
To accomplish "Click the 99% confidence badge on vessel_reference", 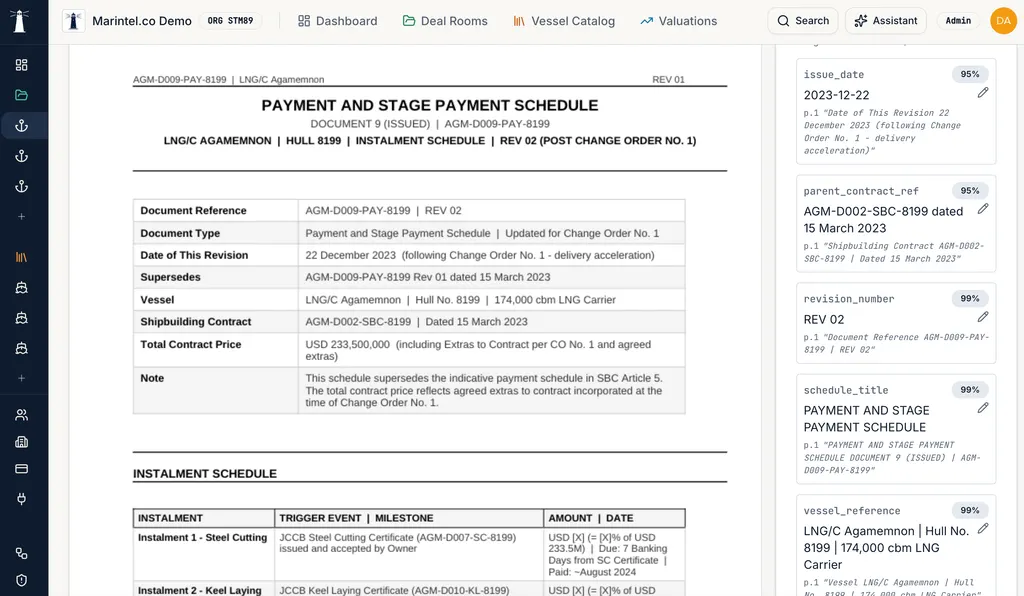I will click(970, 510).
